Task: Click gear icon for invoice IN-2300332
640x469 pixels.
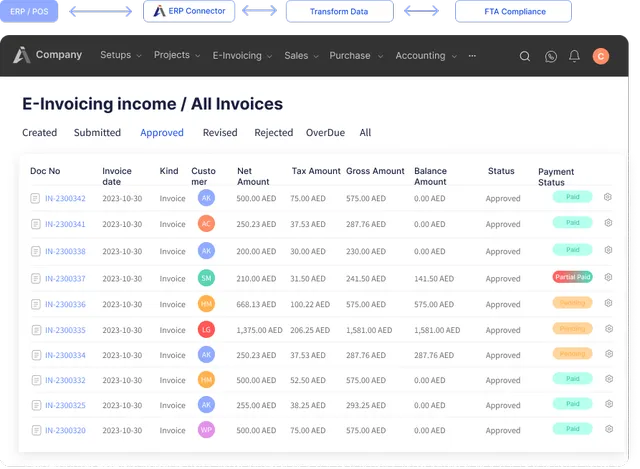Action: point(609,379)
